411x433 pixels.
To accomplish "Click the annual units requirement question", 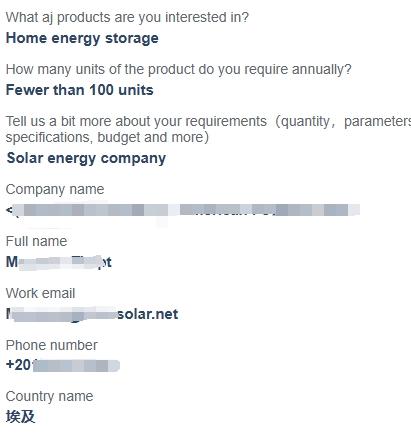I will click(179, 69).
